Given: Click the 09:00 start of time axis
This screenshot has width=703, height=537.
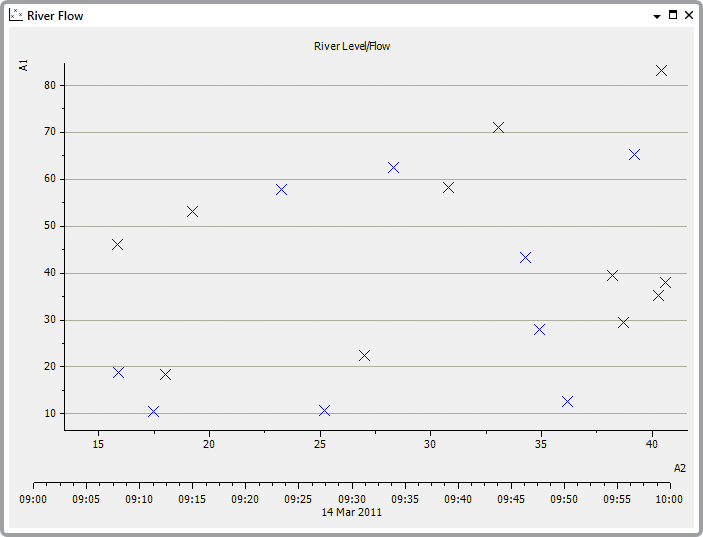Looking at the screenshot, I should [x=33, y=498].
